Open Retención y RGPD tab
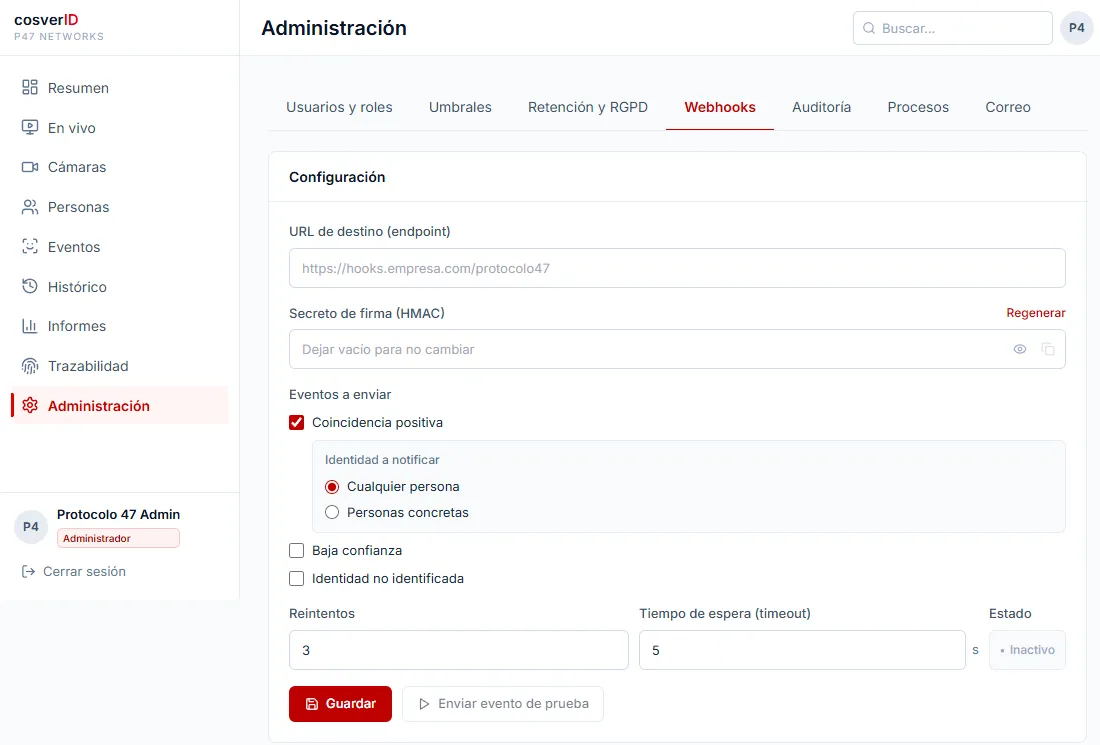Viewport: 1100px width, 745px height. (x=588, y=107)
